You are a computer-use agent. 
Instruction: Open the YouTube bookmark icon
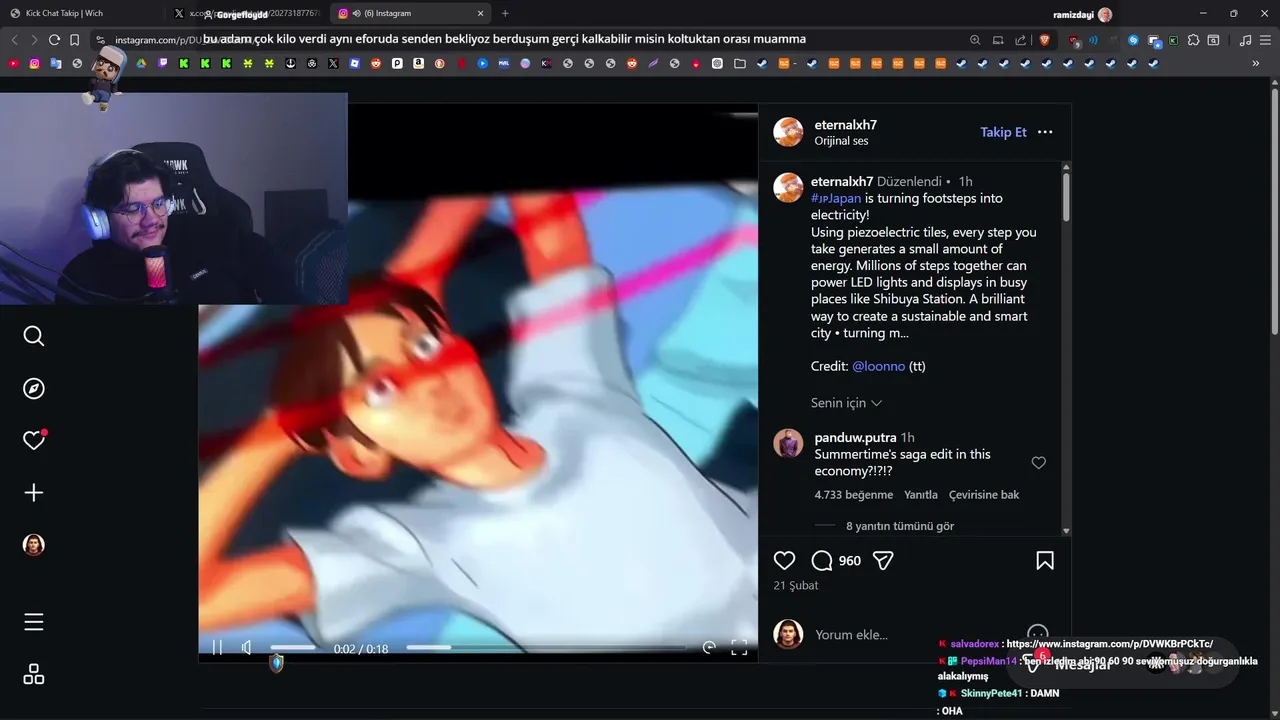pyautogui.click(x=13, y=63)
